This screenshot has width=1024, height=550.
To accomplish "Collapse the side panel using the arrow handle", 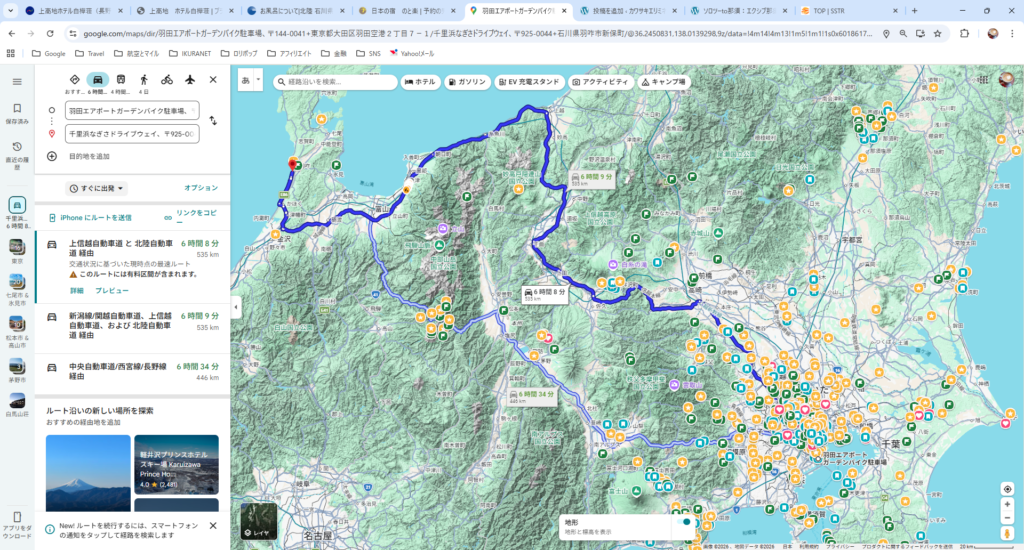I will click(235, 307).
